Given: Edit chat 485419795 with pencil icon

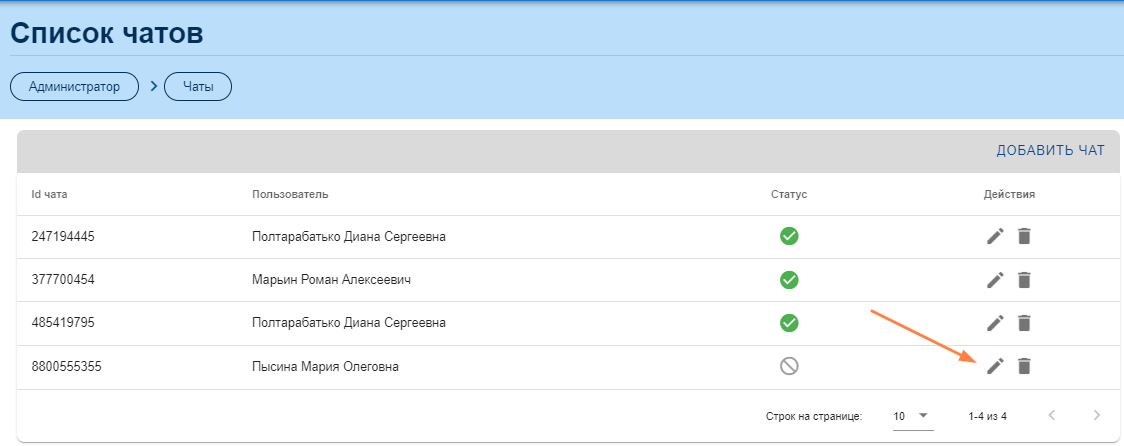Looking at the screenshot, I should coord(994,323).
